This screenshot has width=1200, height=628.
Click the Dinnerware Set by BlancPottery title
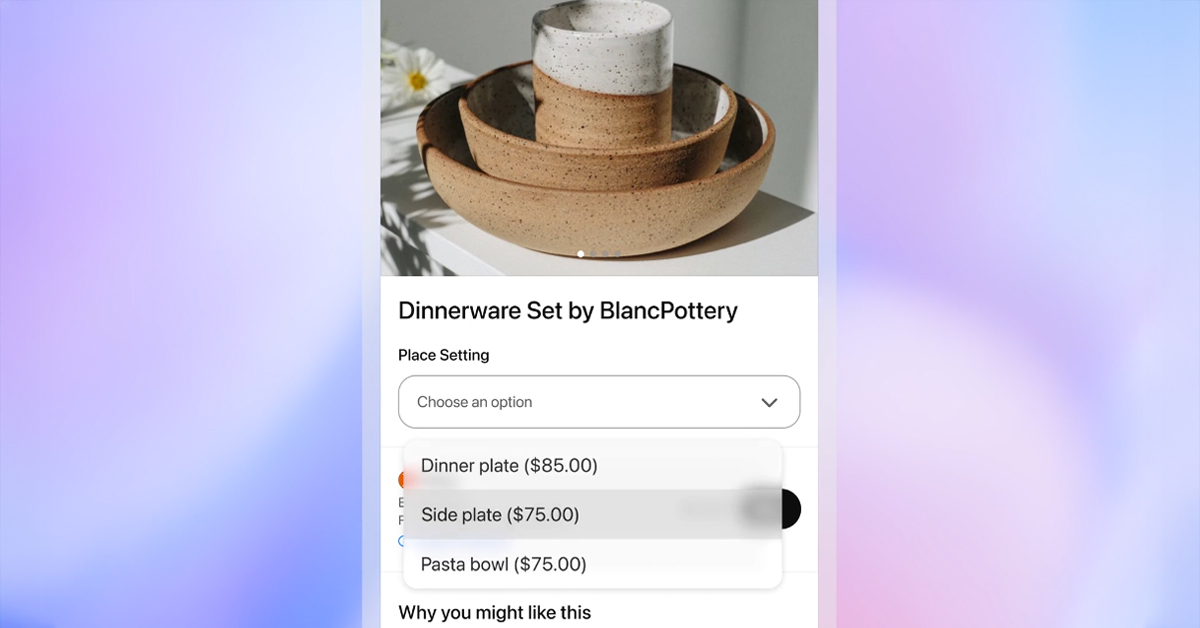(x=568, y=310)
